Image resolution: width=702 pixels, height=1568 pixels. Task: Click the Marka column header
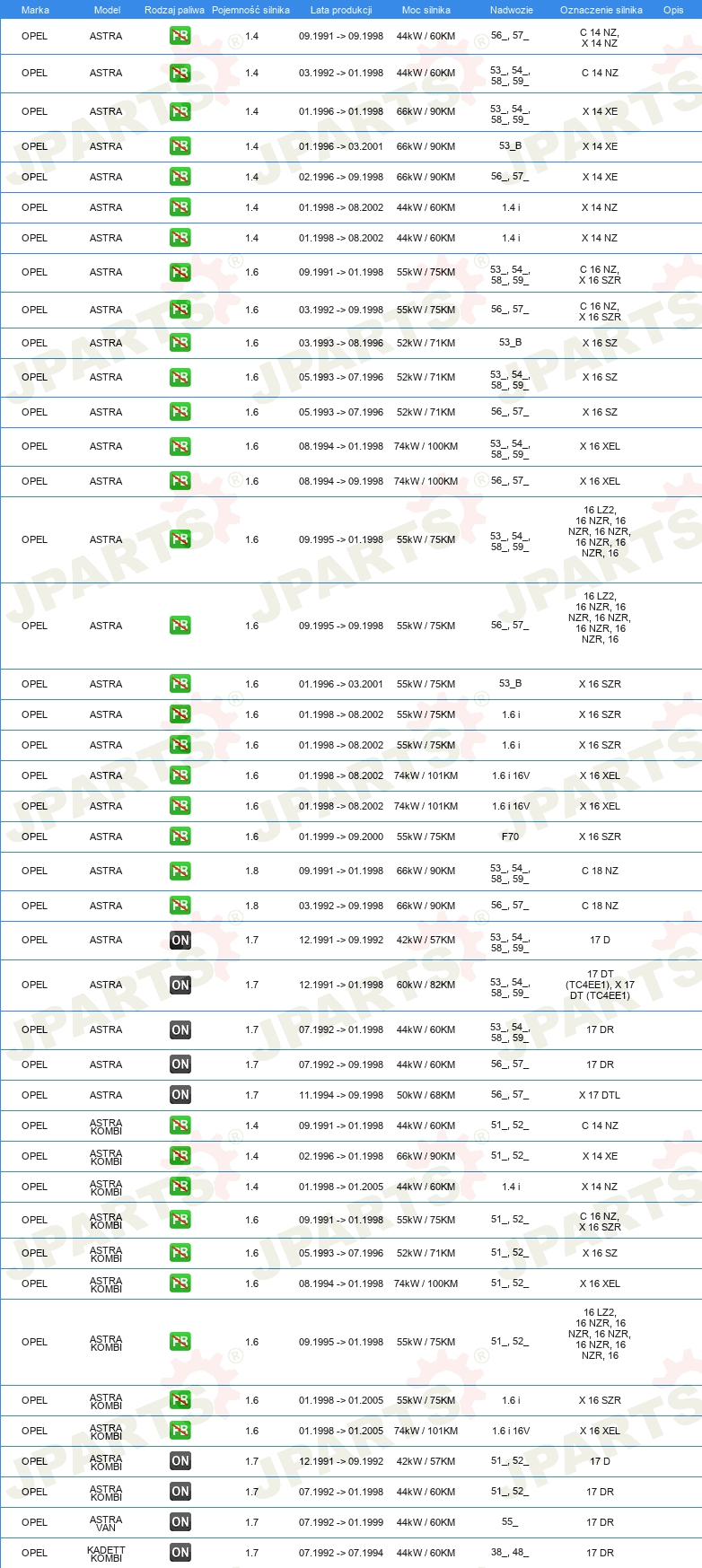pos(35,10)
